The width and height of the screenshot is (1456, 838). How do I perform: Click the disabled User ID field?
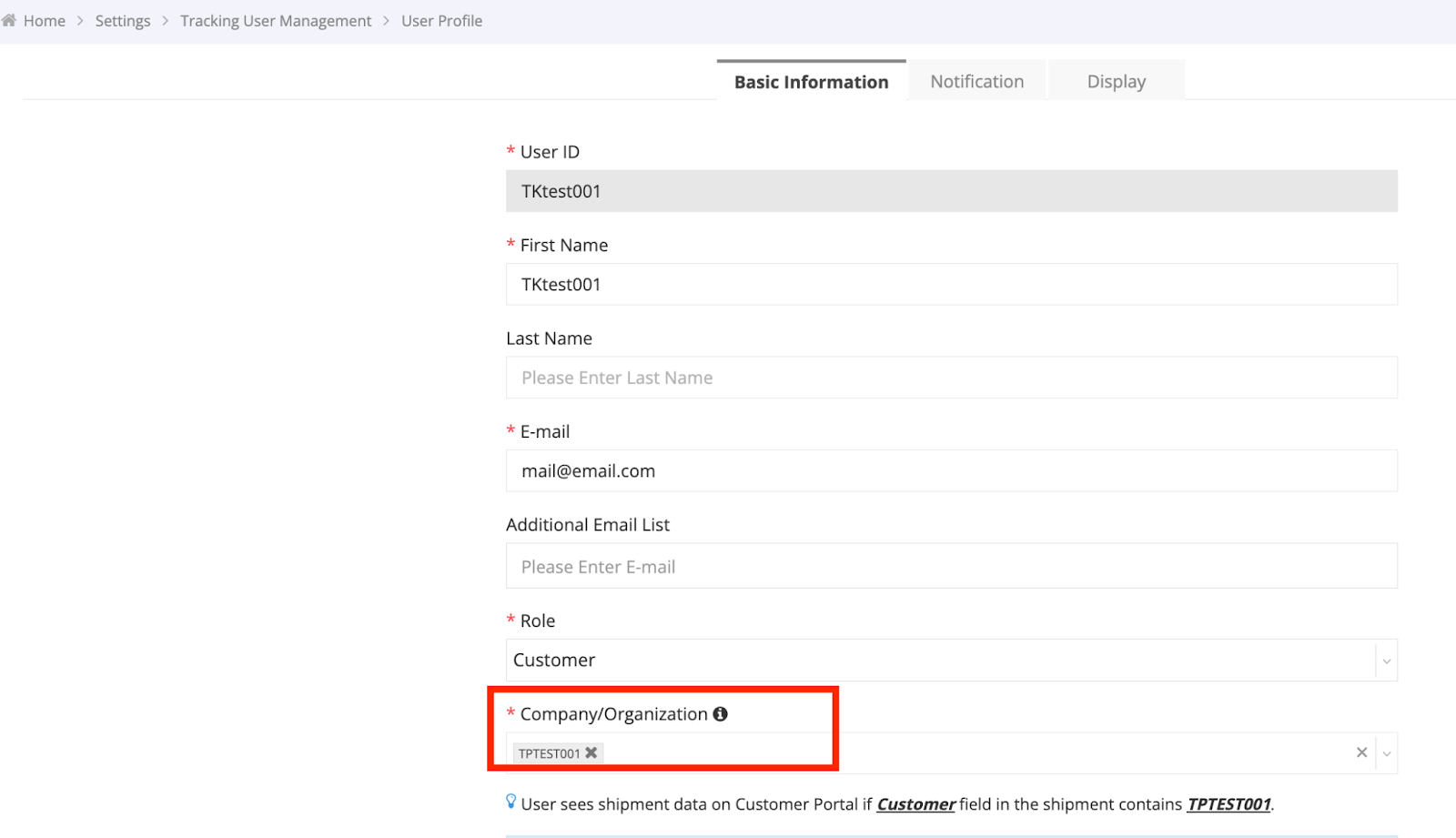point(951,191)
